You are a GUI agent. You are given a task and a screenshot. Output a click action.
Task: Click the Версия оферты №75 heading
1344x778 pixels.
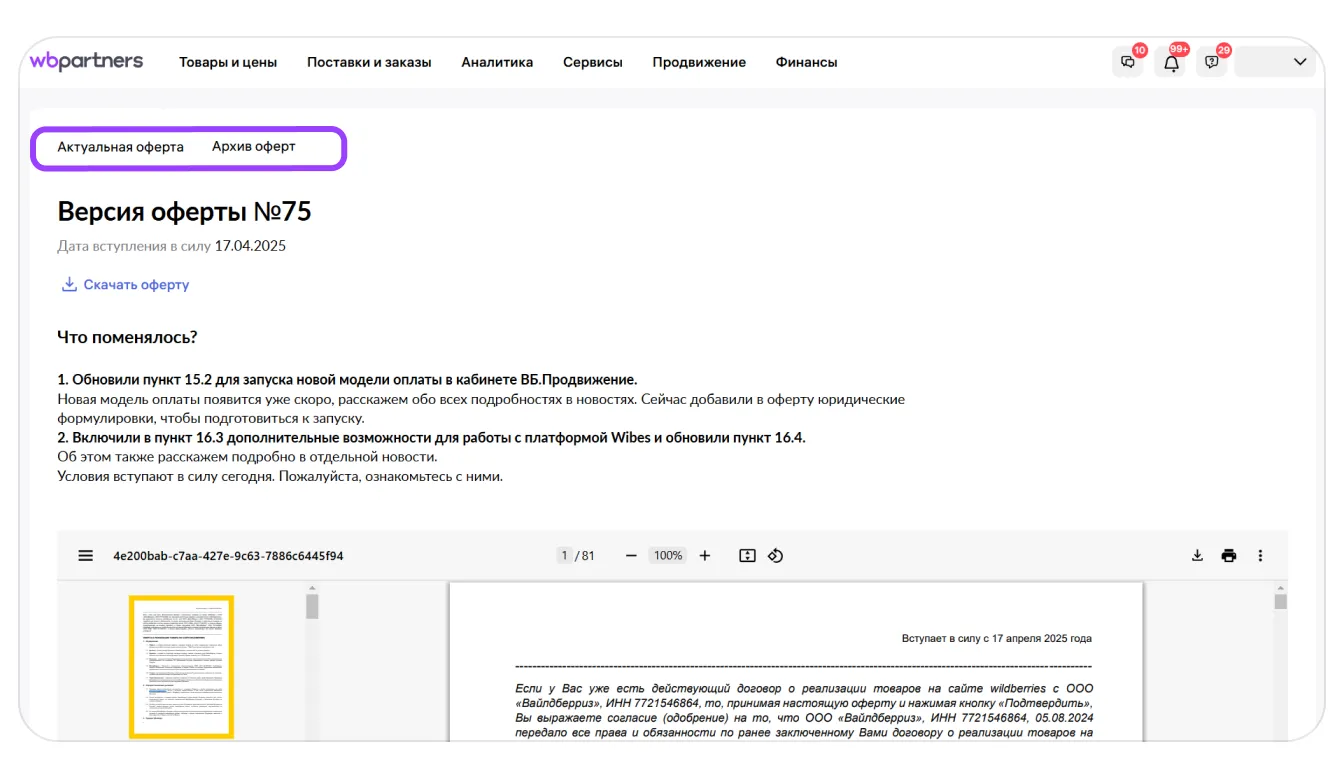click(185, 212)
